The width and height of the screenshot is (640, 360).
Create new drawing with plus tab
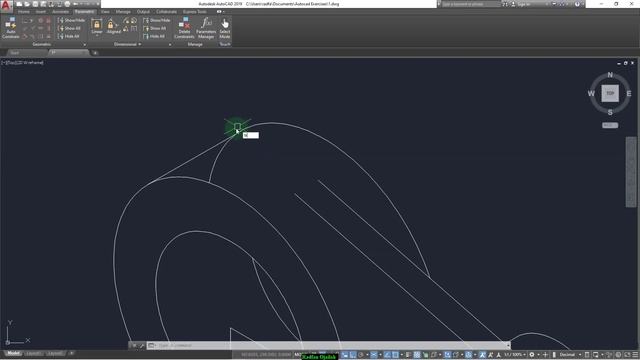tap(95, 53)
